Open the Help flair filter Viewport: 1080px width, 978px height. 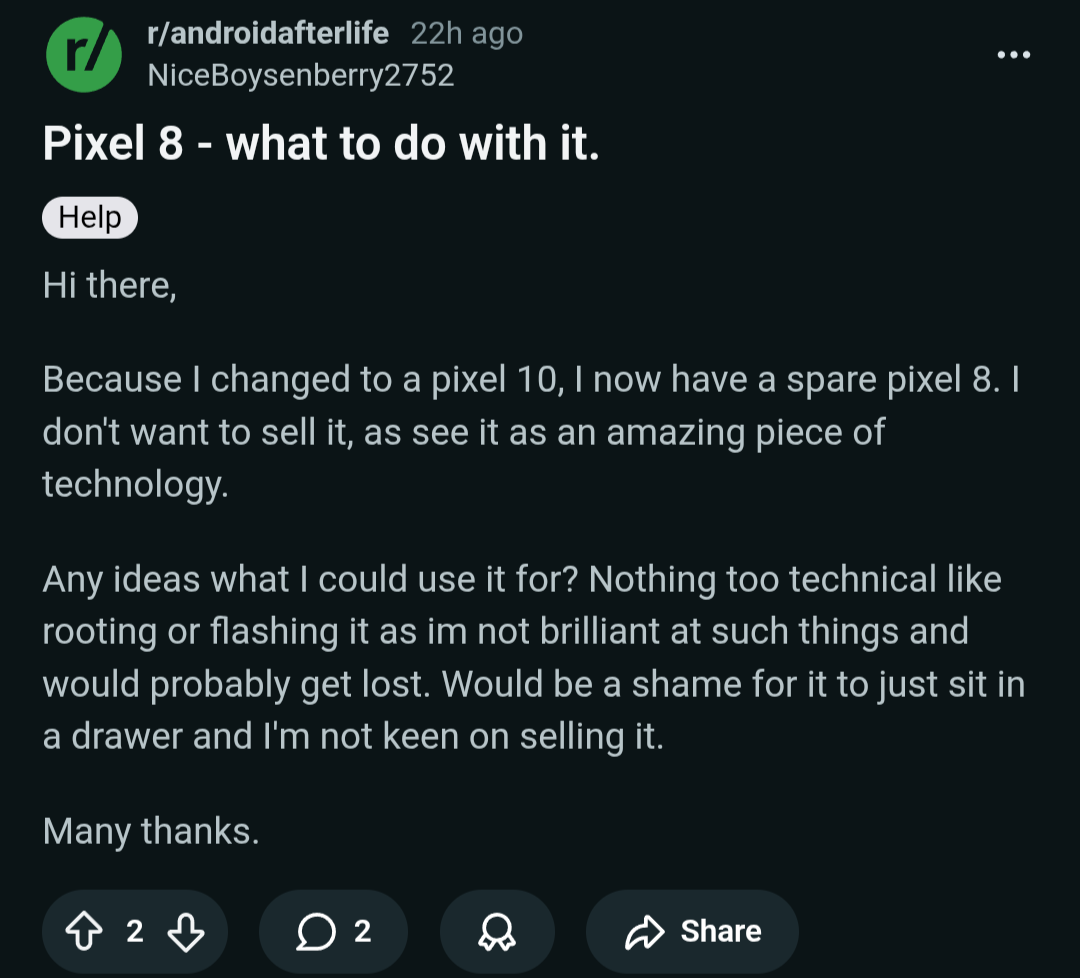pyautogui.click(x=89, y=217)
